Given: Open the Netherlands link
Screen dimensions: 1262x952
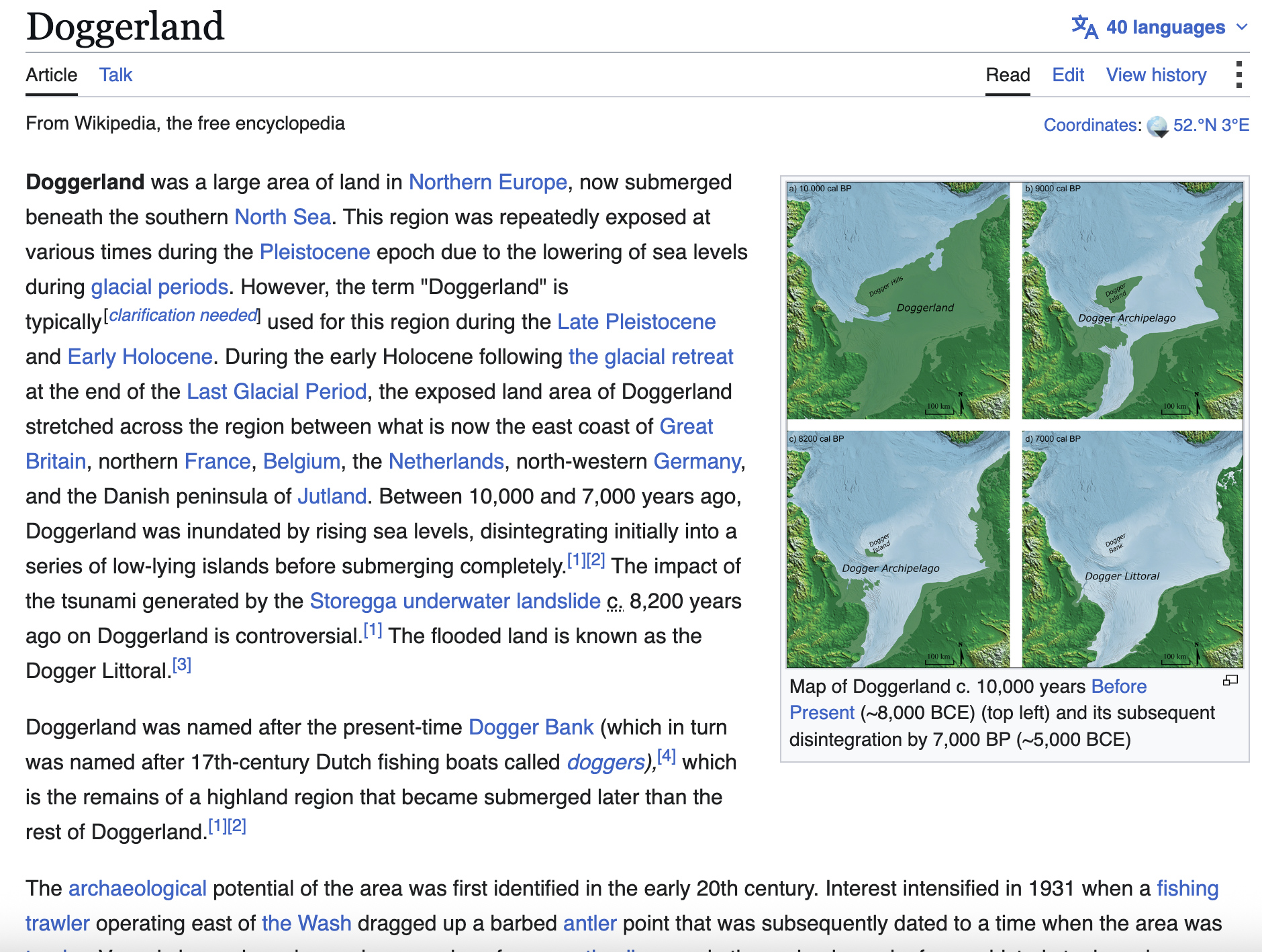Looking at the screenshot, I should (446, 461).
